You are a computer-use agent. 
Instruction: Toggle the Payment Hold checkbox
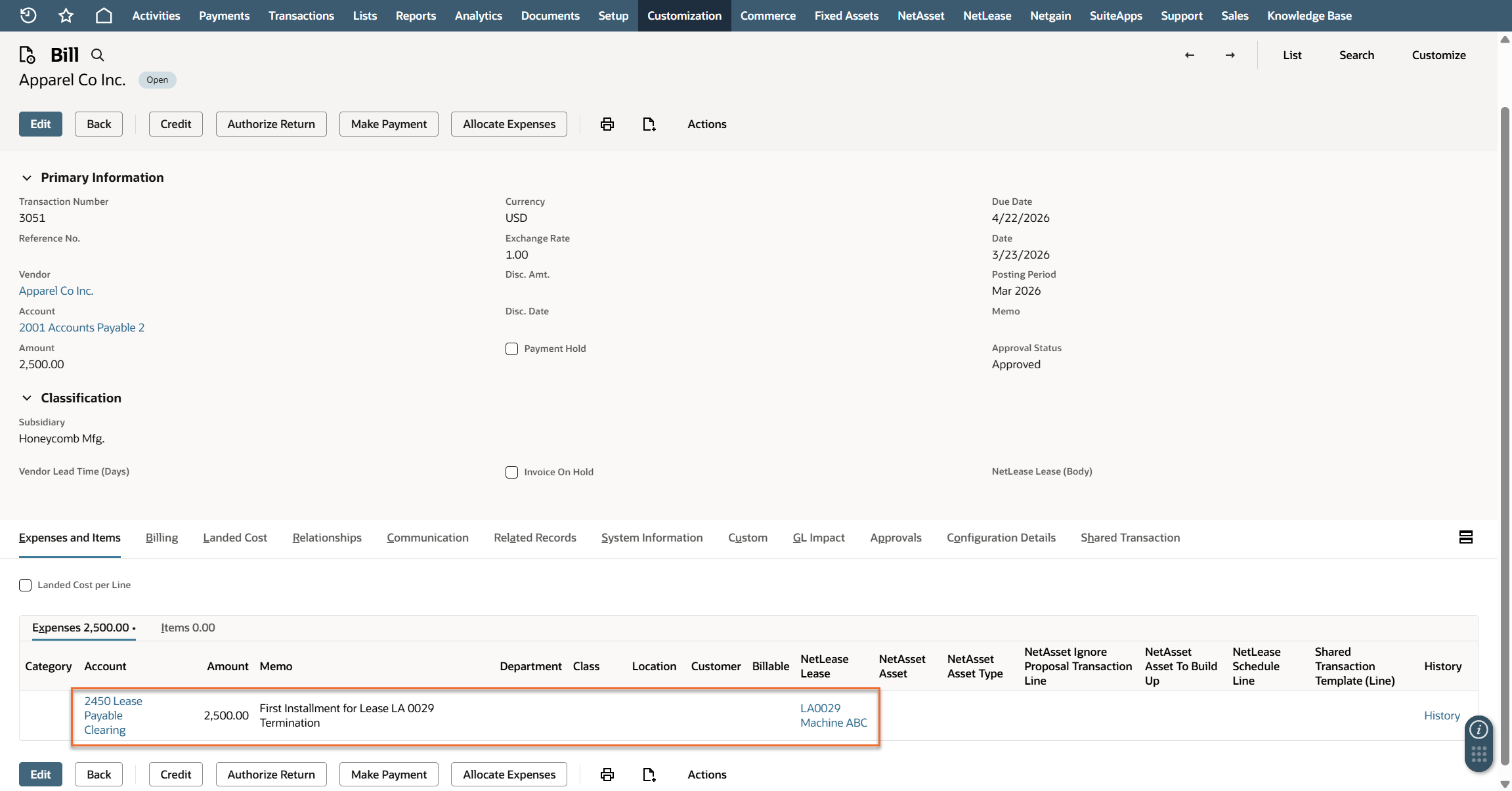(x=511, y=349)
